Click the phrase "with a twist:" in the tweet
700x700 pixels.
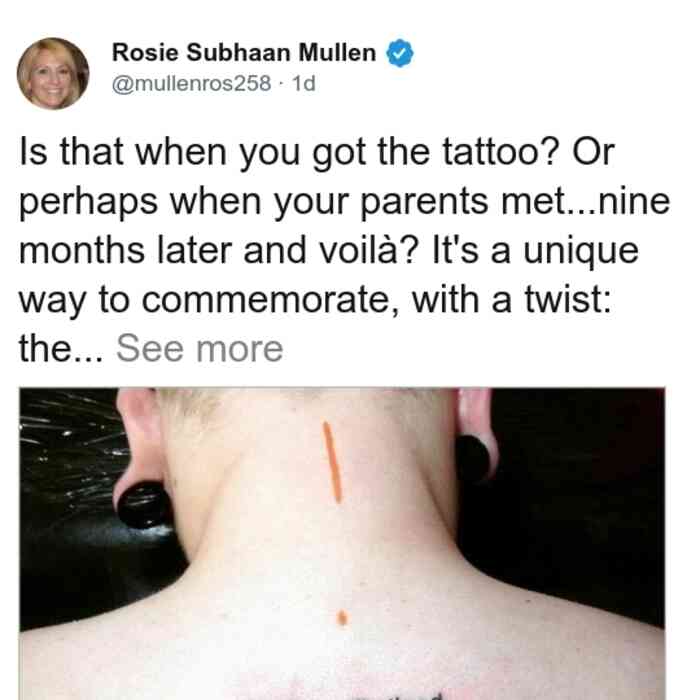pos(512,299)
